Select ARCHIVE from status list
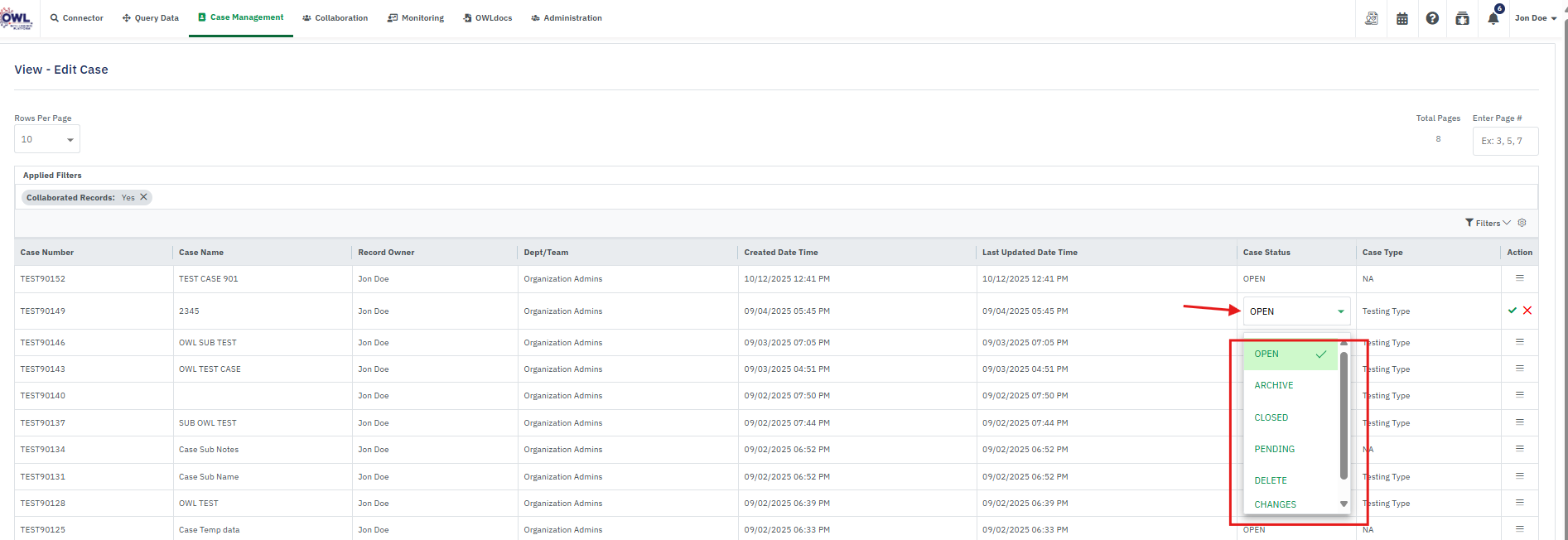 coord(1274,385)
